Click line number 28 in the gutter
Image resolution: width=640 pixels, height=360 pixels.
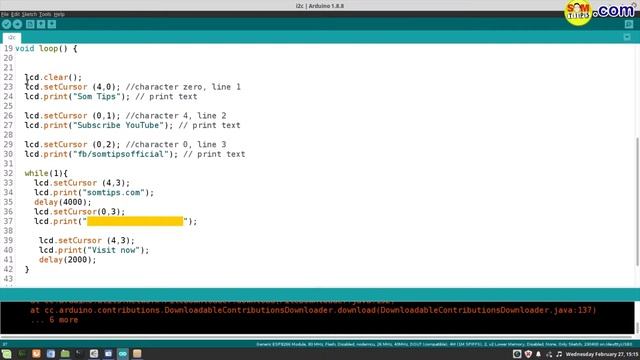click(x=8, y=135)
